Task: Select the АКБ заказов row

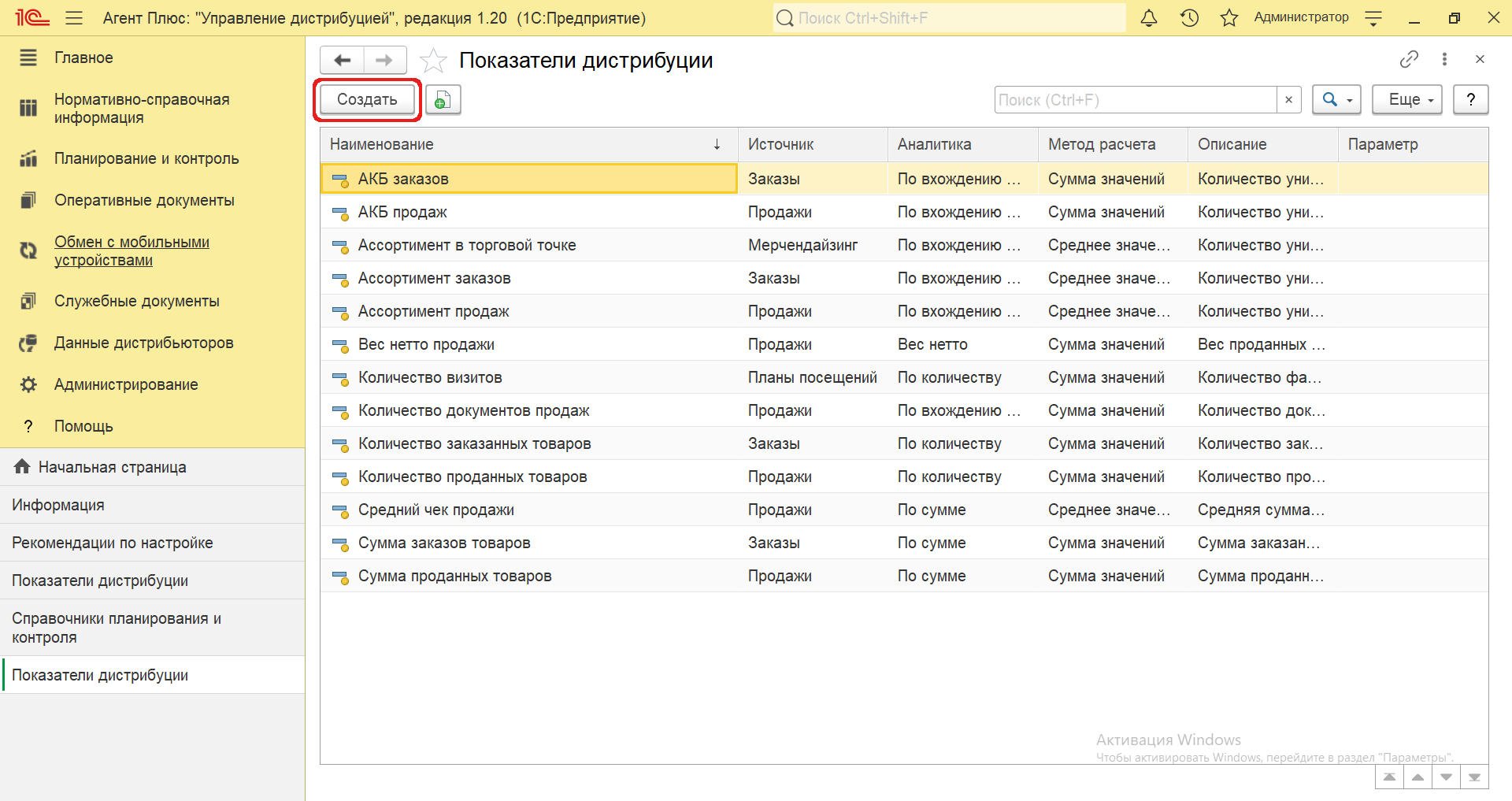Action: 904,179
